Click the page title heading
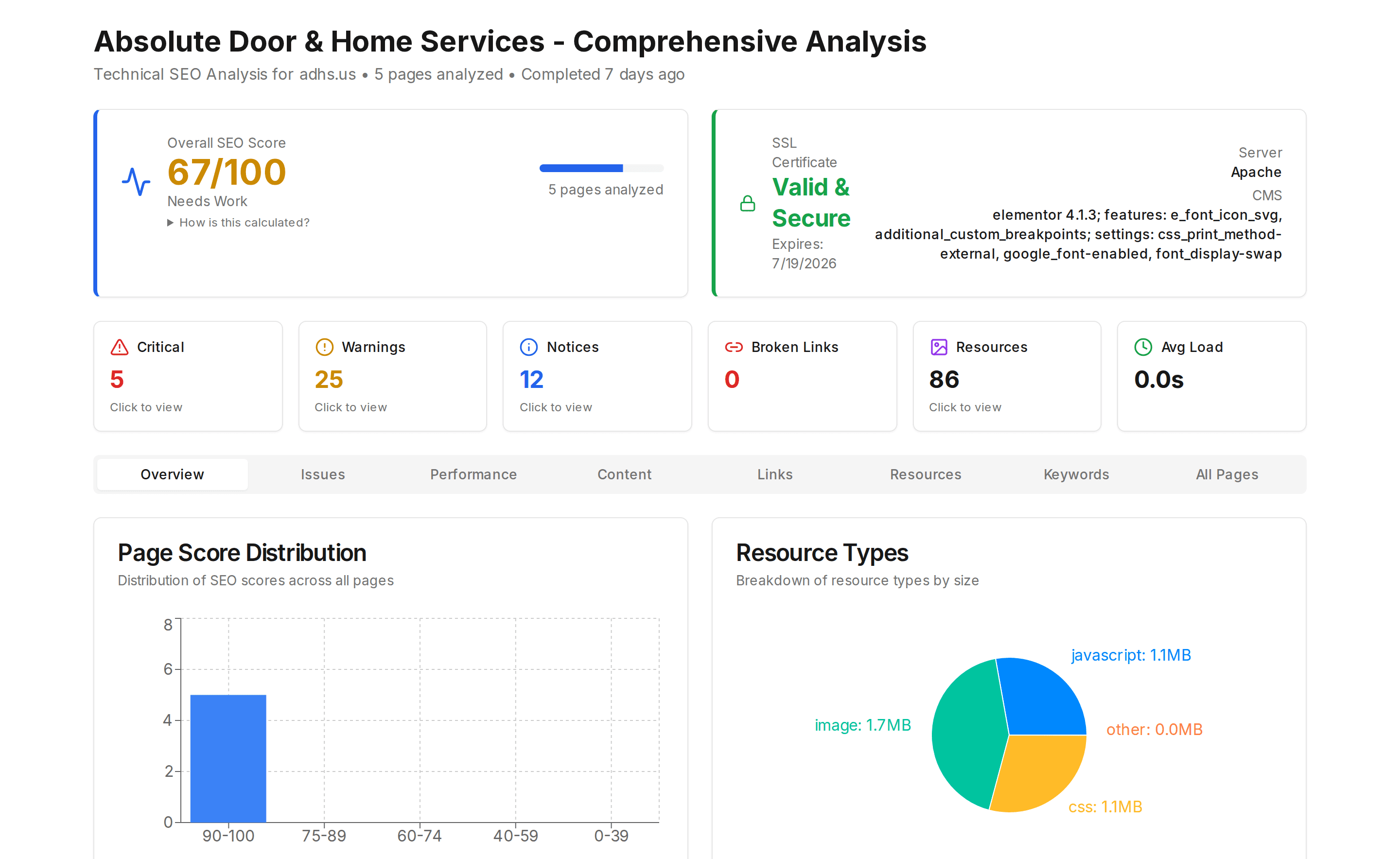The image size is (1400, 859). [509, 41]
